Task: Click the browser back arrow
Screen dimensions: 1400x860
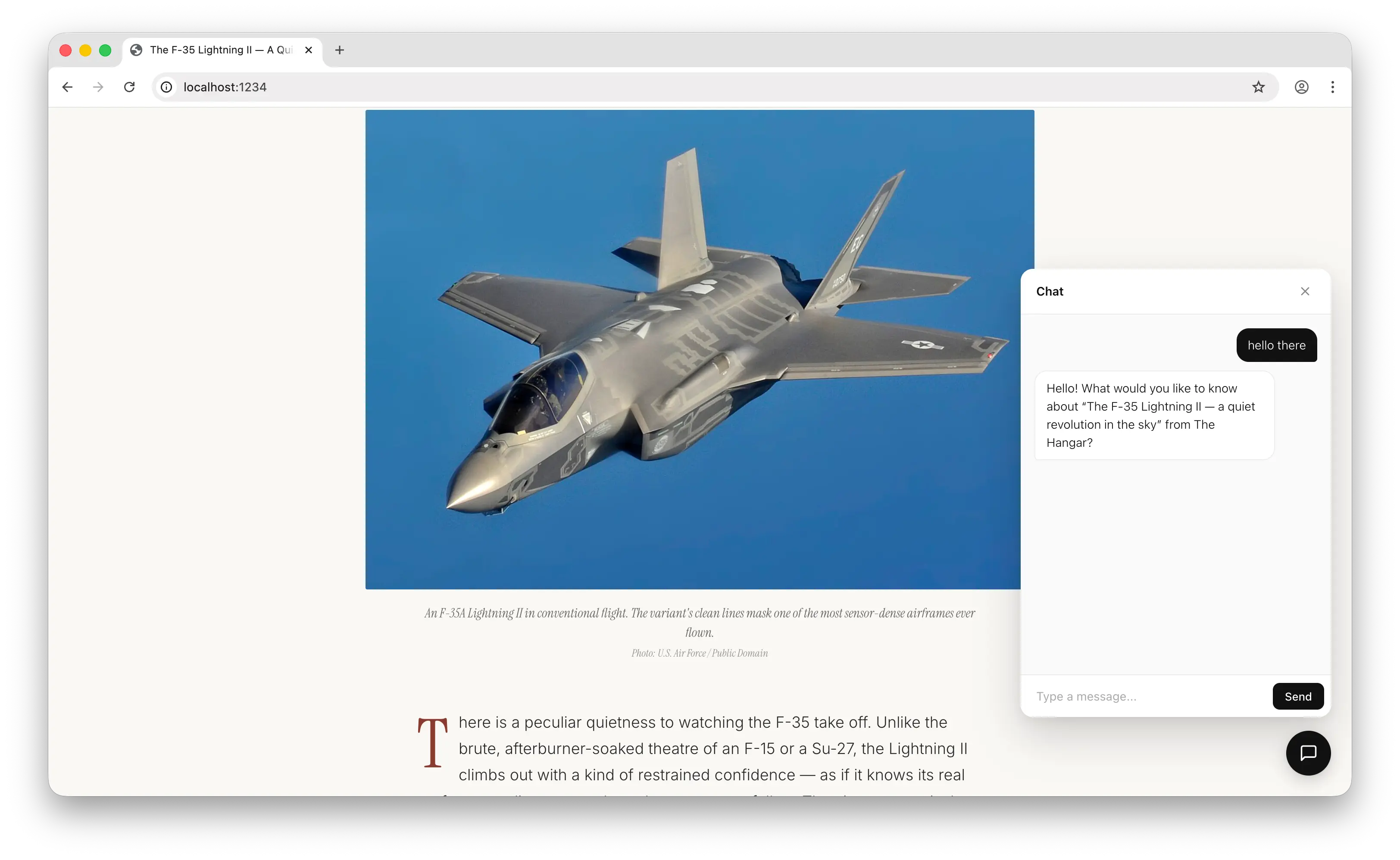Action: (x=67, y=87)
